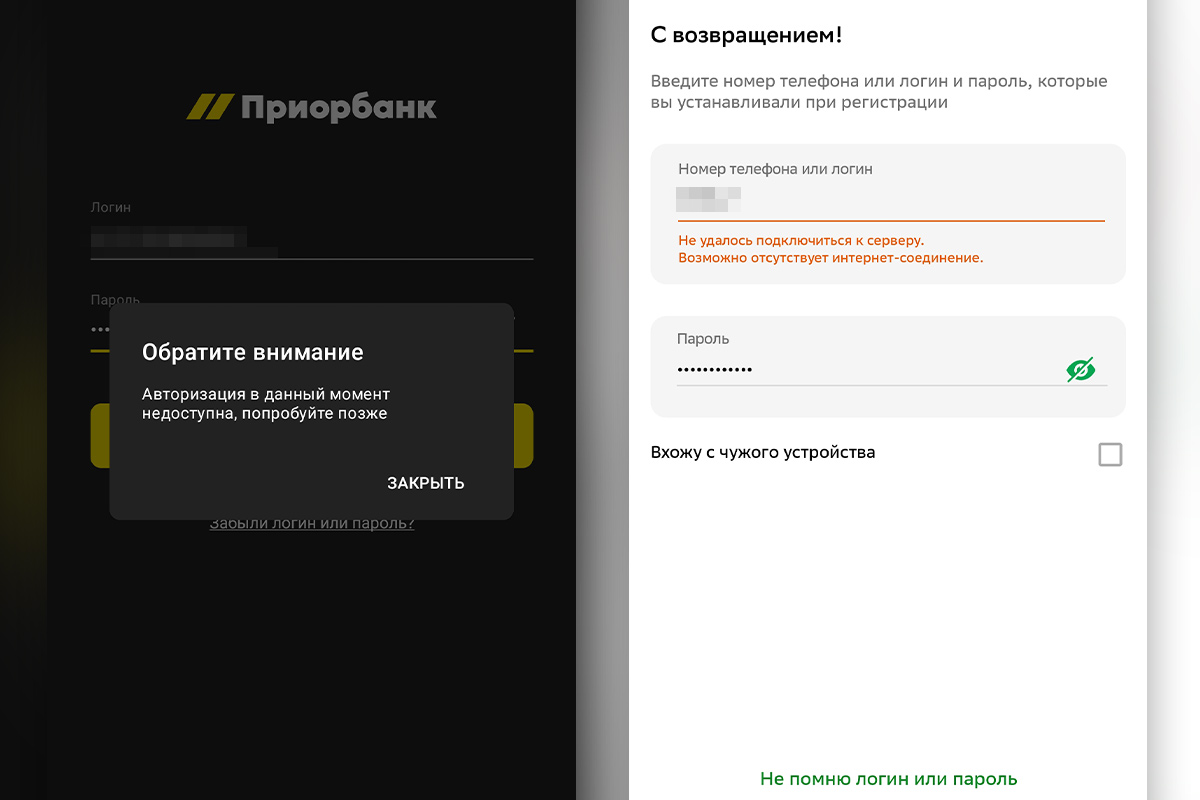Open the "Не помню логин или пароль" link

[x=889, y=778]
